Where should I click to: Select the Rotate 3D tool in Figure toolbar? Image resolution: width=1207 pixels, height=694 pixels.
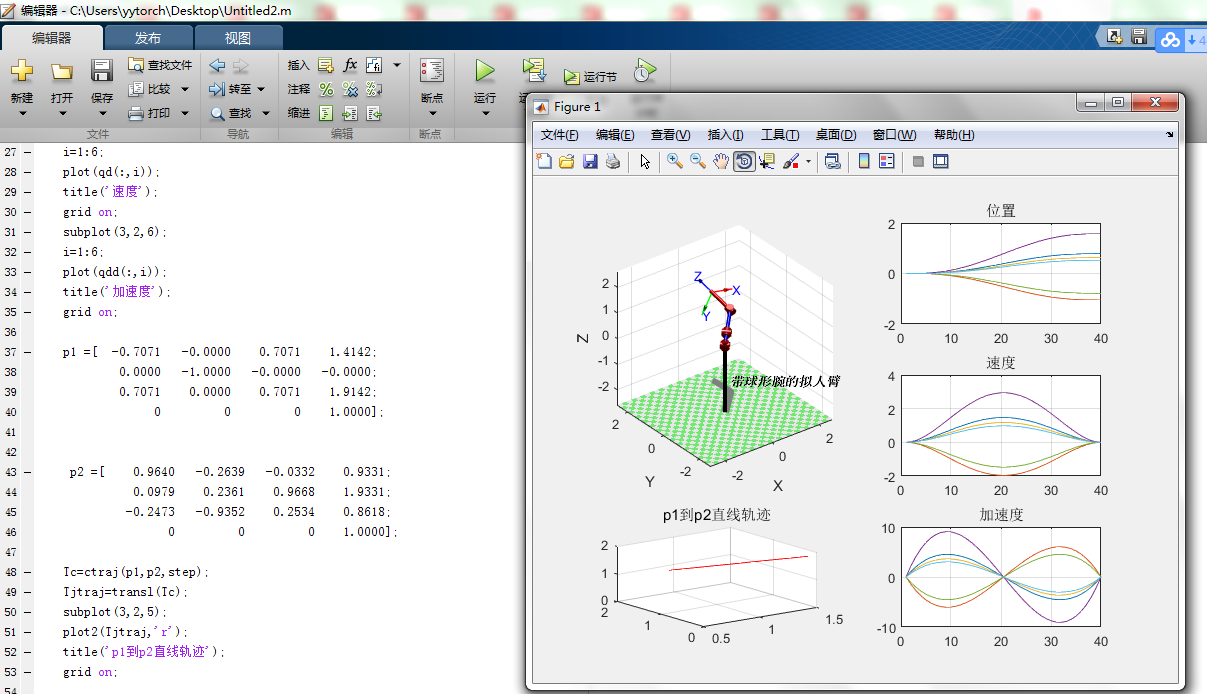[x=742, y=161]
